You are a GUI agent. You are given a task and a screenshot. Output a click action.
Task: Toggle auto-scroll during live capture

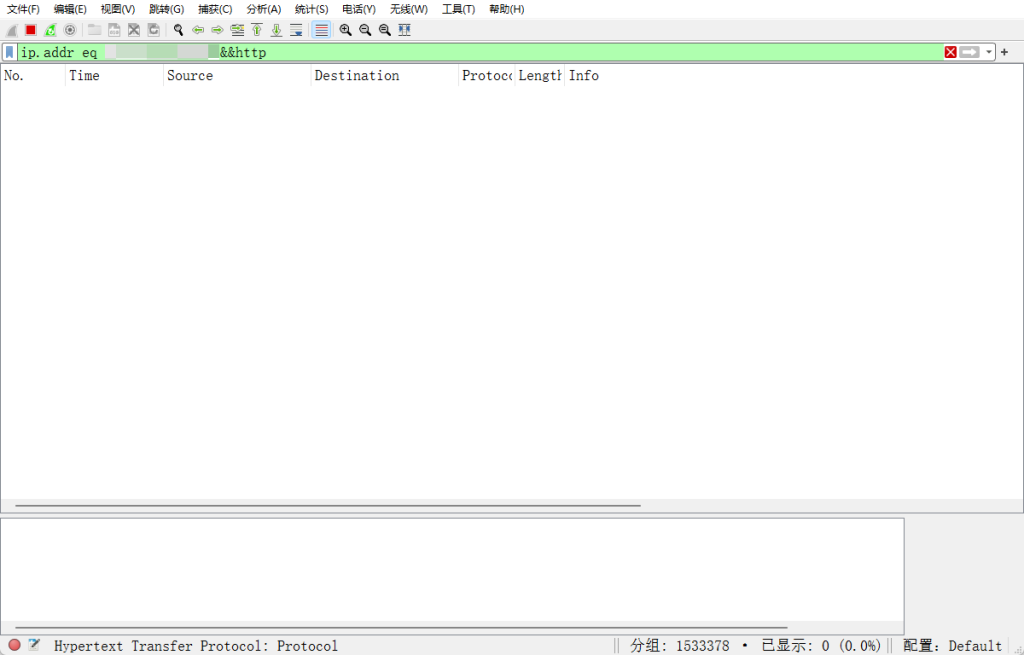tap(296, 30)
